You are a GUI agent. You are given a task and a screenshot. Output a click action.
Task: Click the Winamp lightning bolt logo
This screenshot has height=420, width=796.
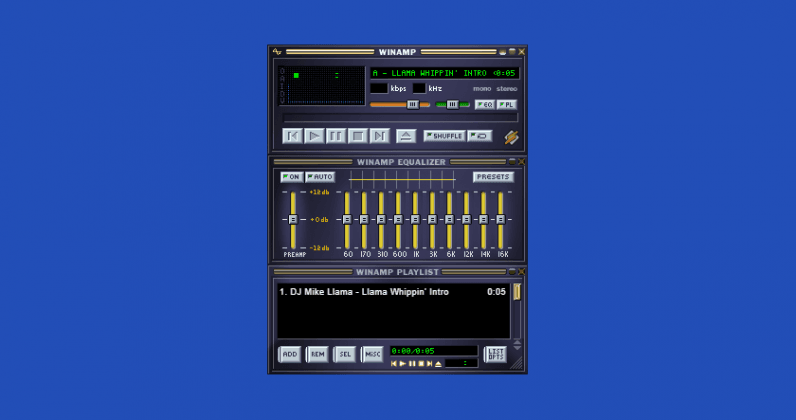[x=511, y=137]
